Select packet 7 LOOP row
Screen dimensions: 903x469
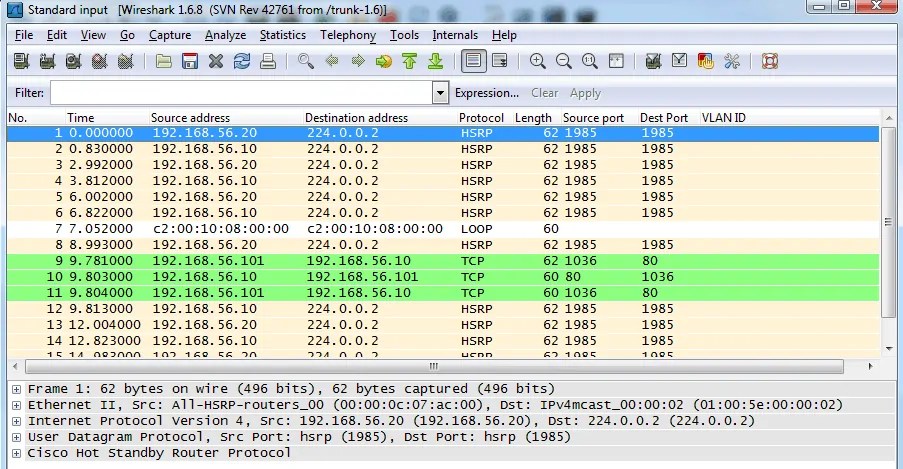443,229
